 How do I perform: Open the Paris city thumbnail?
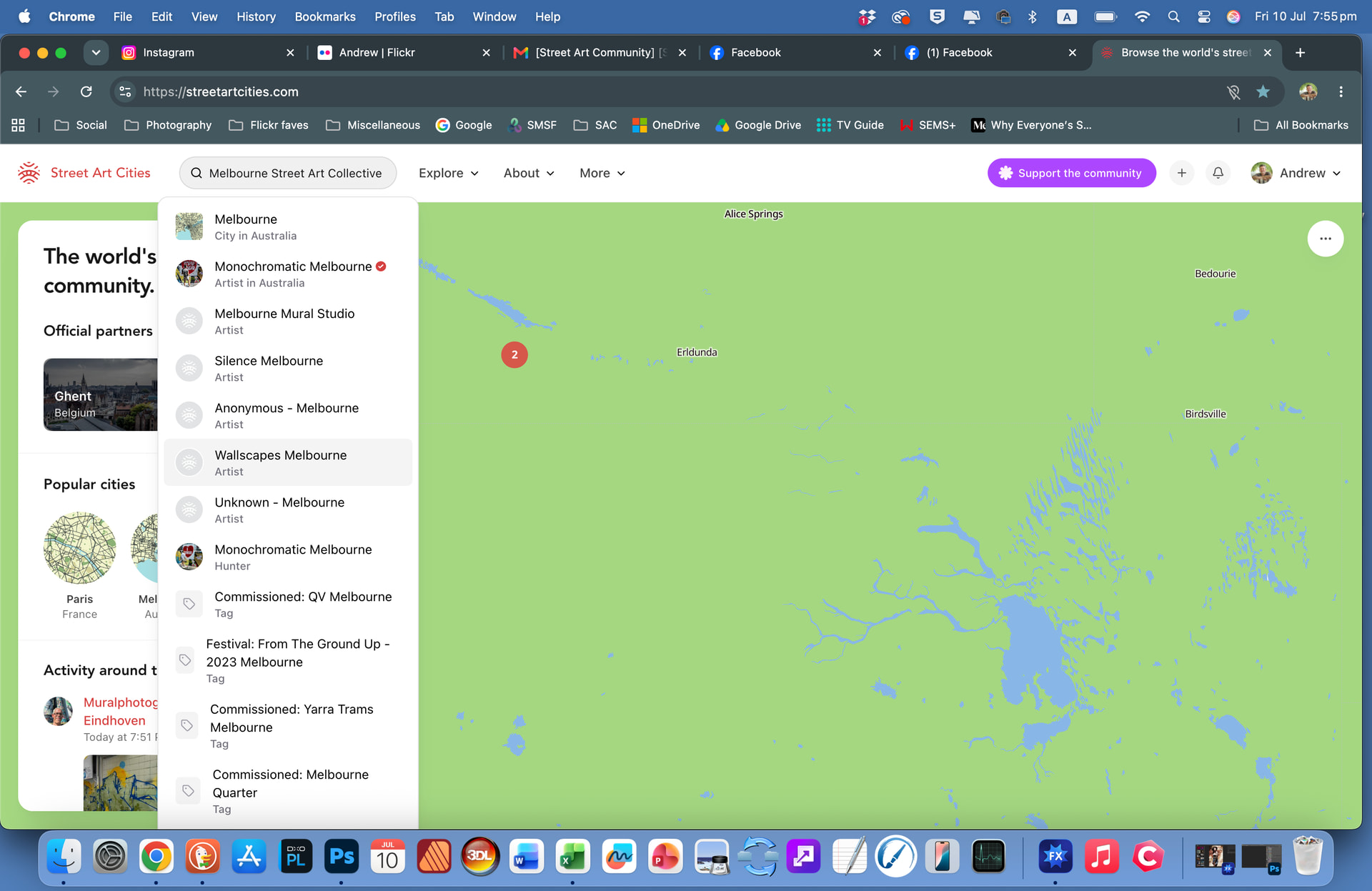point(79,547)
